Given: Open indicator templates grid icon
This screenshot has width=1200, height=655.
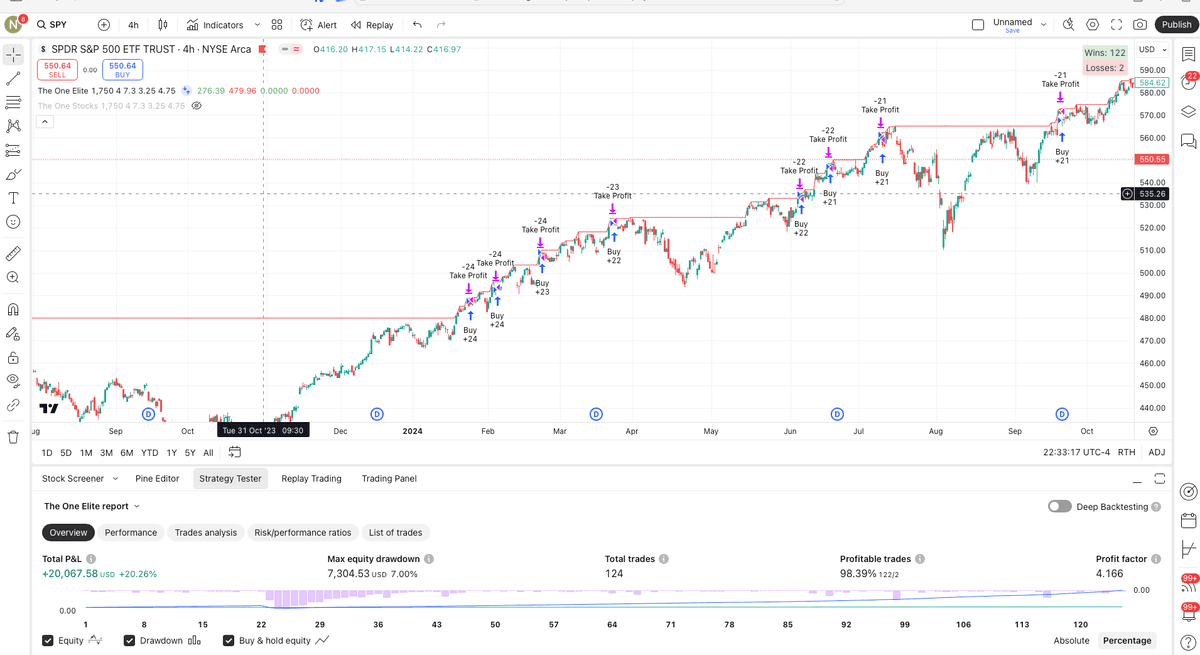Looking at the screenshot, I should [277, 25].
